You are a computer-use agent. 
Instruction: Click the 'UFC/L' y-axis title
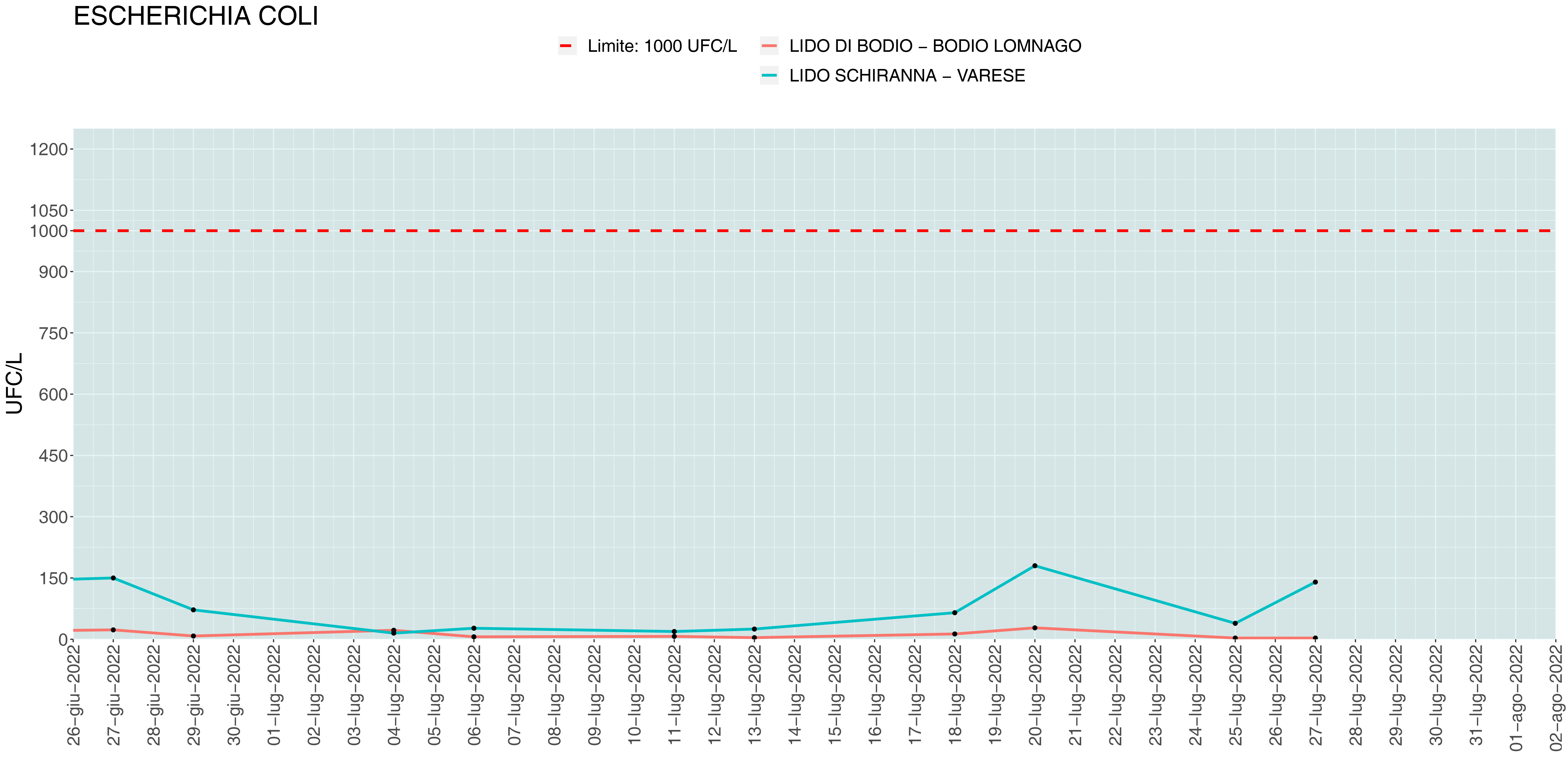click(x=15, y=383)
